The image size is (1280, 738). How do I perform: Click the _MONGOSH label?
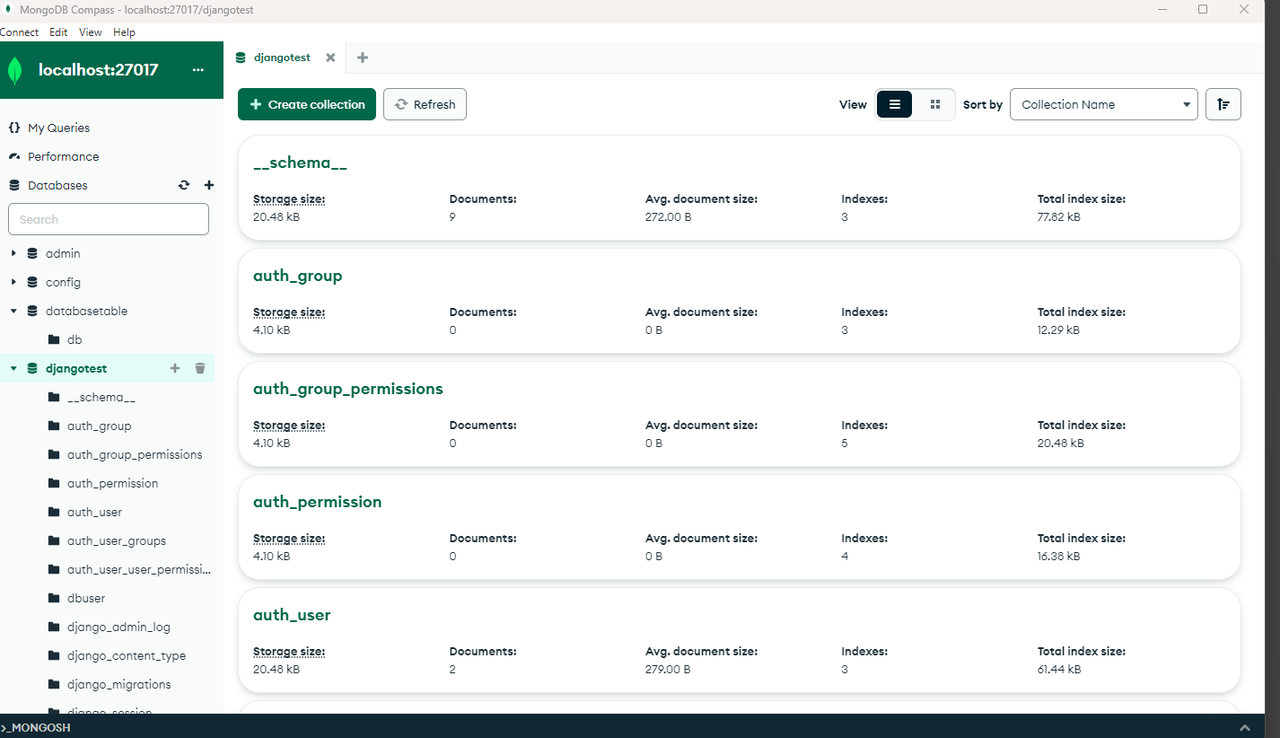pyautogui.click(x=36, y=727)
